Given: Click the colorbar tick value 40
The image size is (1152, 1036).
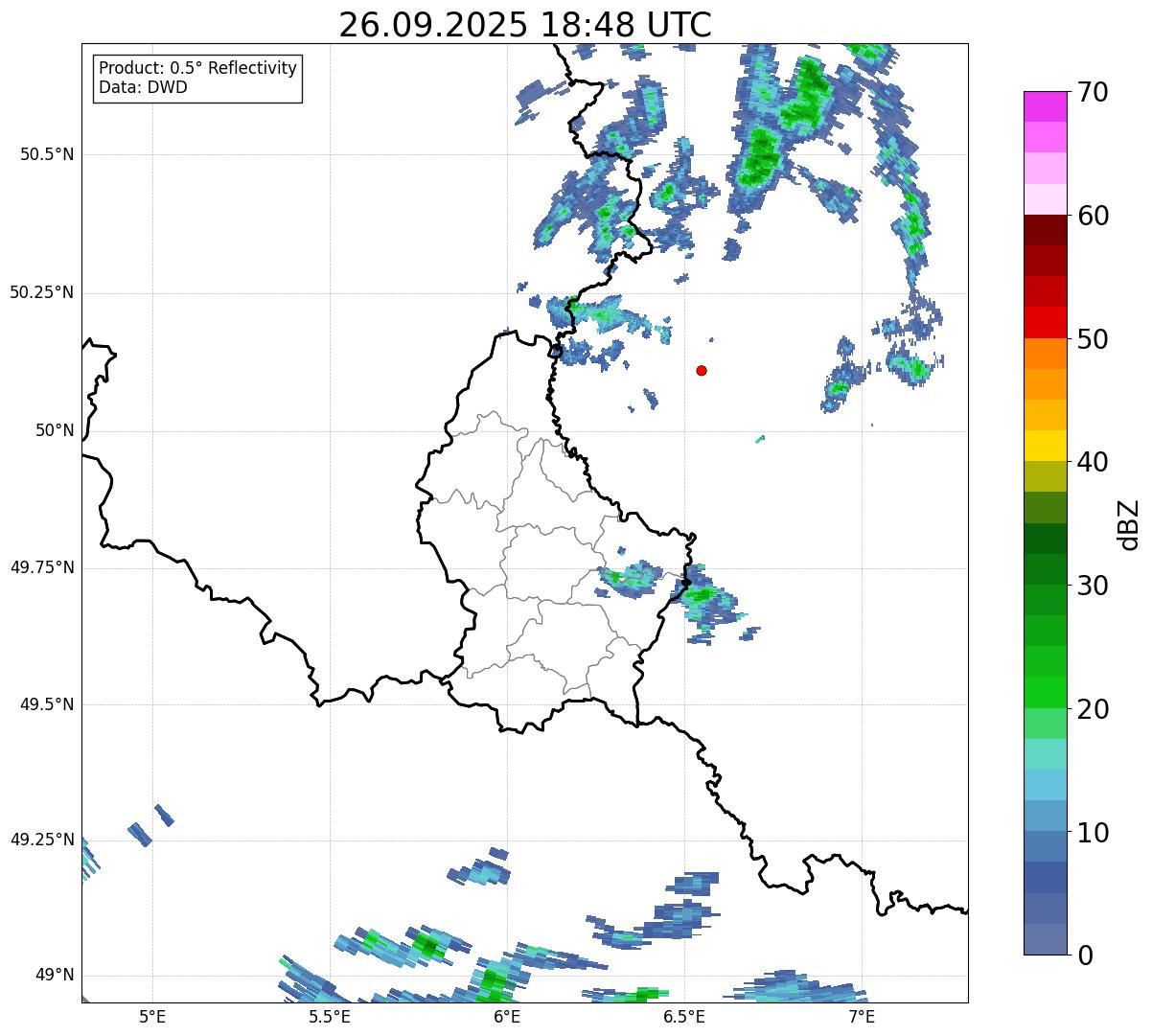Looking at the screenshot, I should pos(1093,462).
